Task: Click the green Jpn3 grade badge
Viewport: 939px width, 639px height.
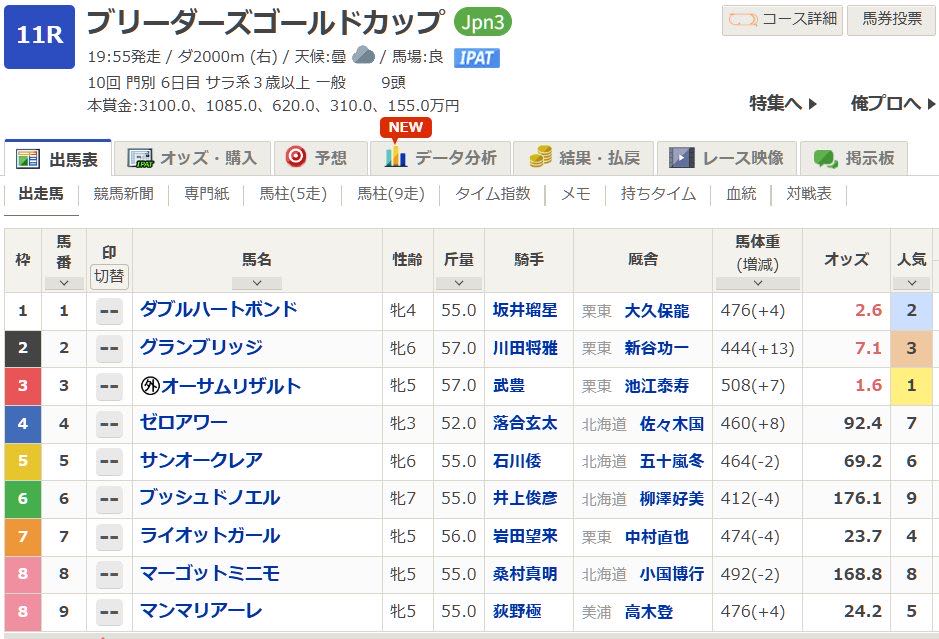Action: [483, 23]
